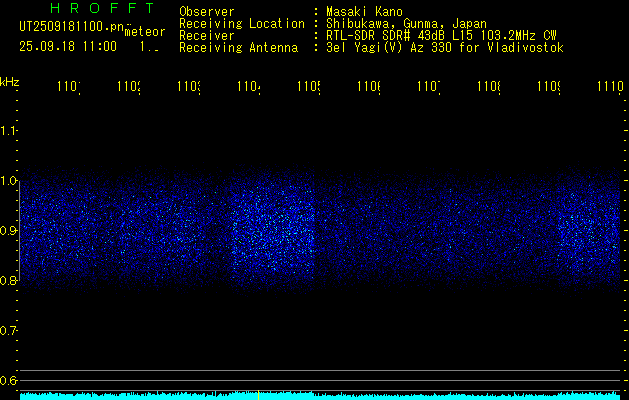Click the 1106 time axis label
This screenshot has height=400, width=629.
[x=369, y=86]
